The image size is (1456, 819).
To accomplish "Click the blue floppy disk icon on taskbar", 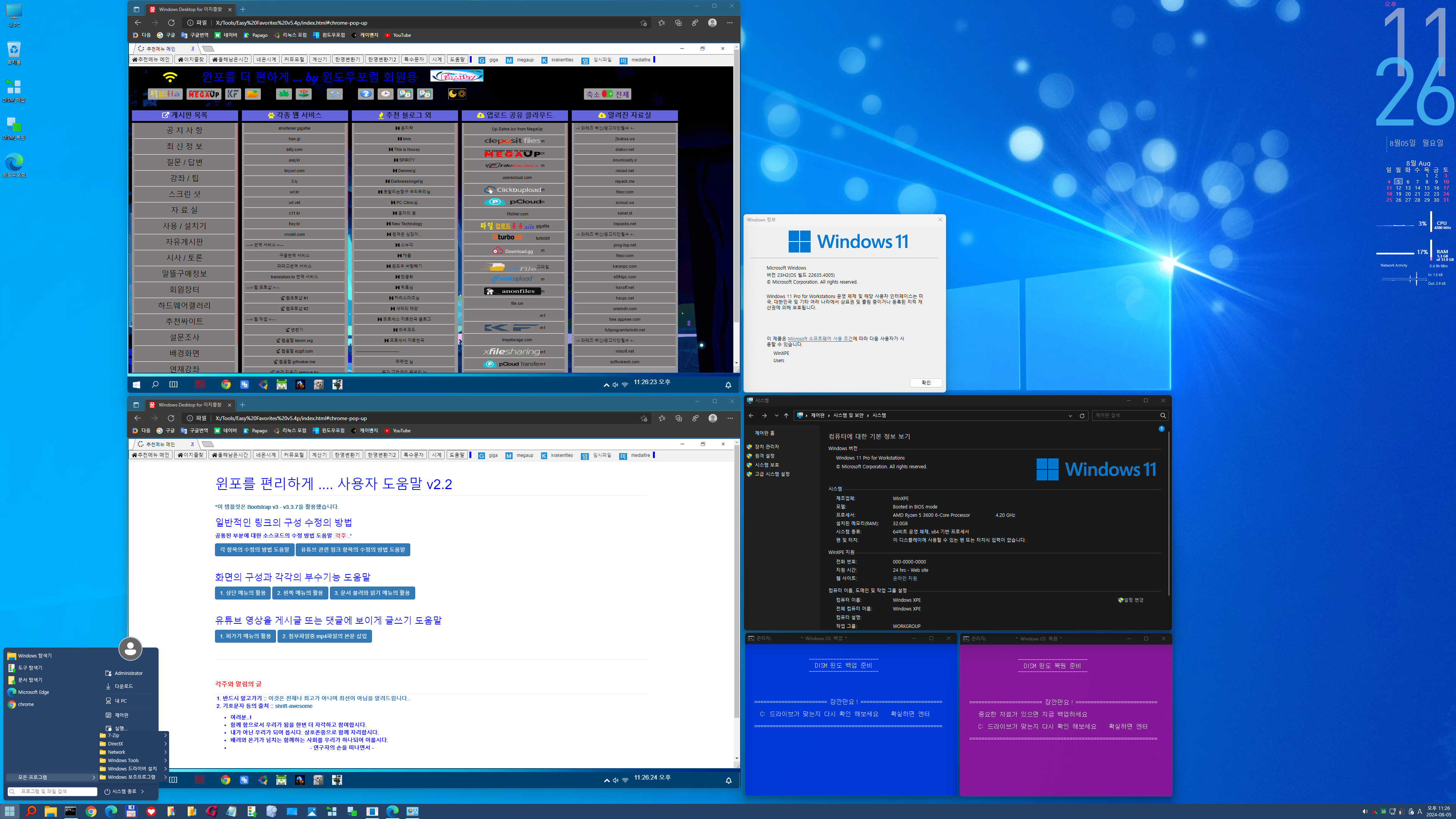I will pyautogui.click(x=130, y=811).
